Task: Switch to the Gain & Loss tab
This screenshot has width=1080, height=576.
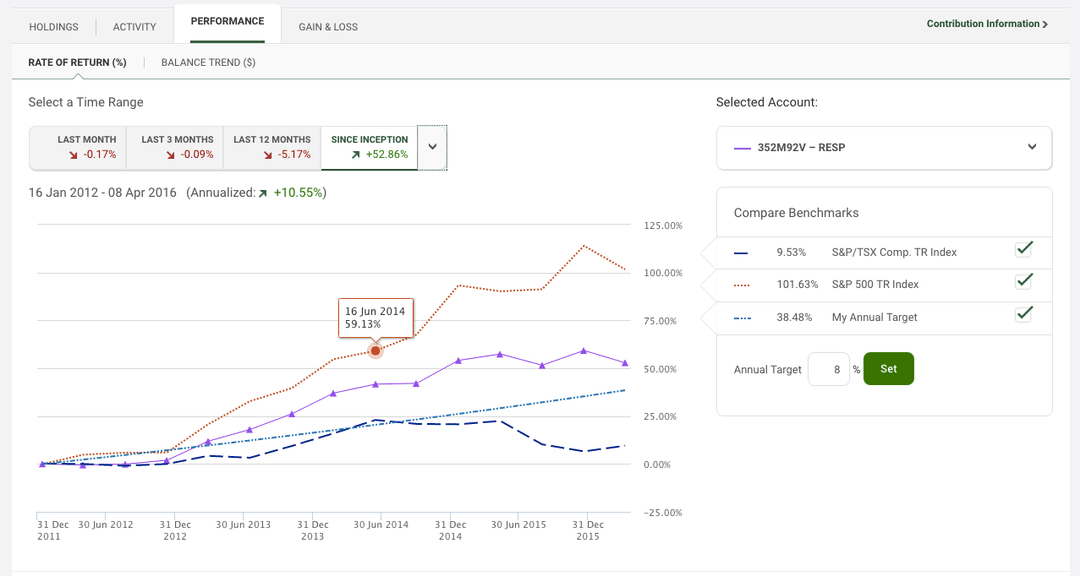Action: point(328,26)
